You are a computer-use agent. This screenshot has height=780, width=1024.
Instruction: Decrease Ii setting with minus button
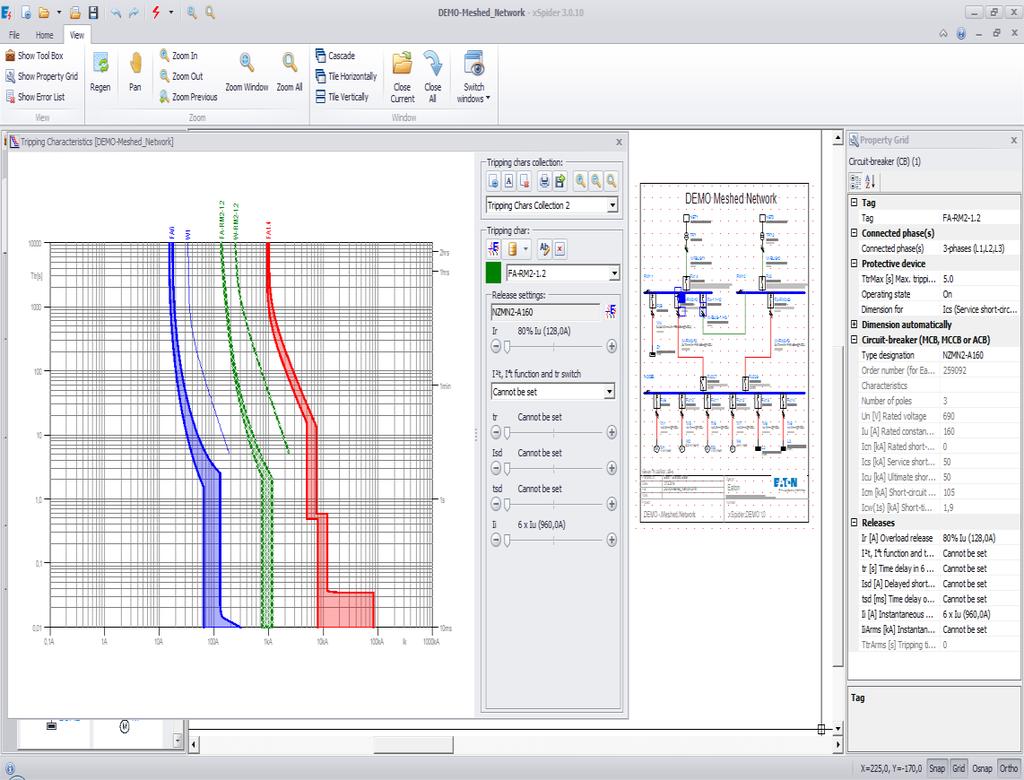point(496,540)
